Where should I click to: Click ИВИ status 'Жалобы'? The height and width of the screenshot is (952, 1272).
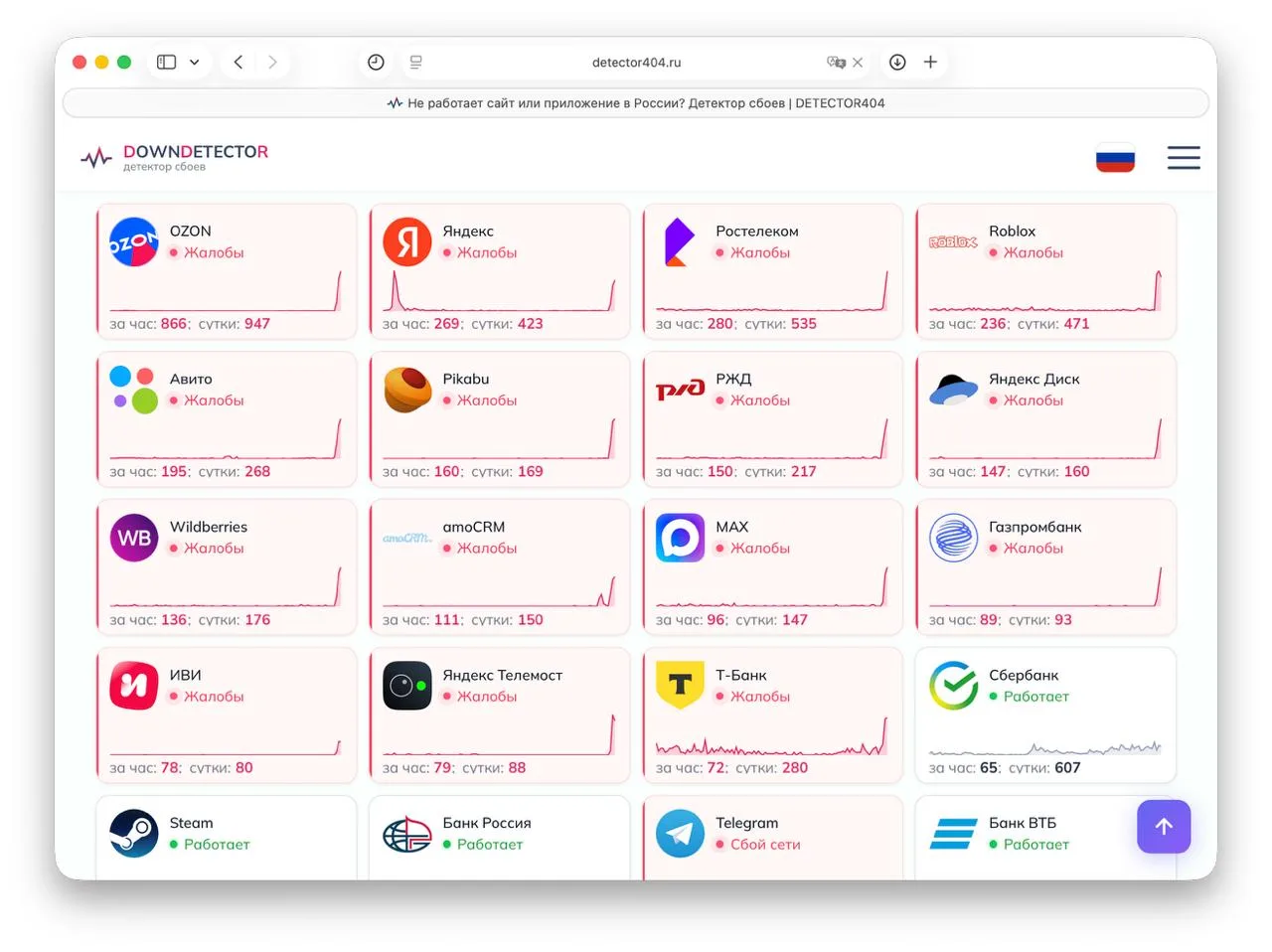pos(214,696)
